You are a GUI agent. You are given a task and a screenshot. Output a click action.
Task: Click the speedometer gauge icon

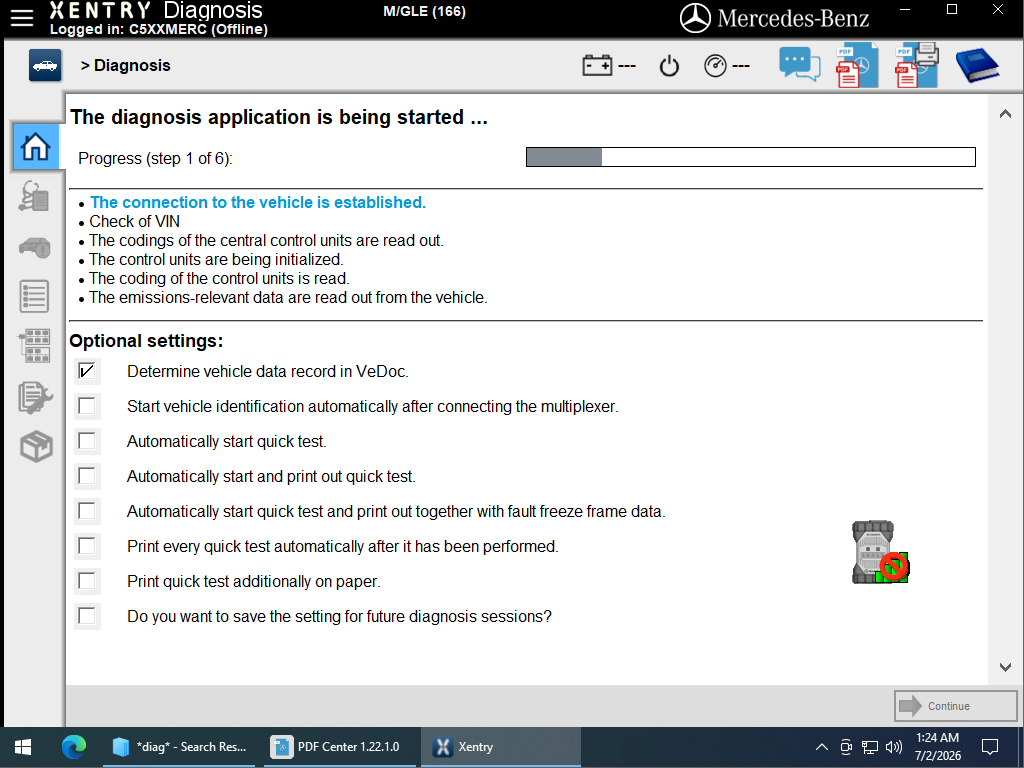715,66
